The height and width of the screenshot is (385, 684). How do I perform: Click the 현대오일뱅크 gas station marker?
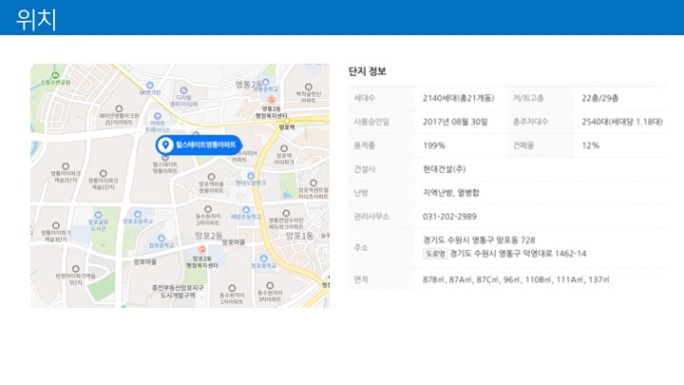click(x=250, y=176)
